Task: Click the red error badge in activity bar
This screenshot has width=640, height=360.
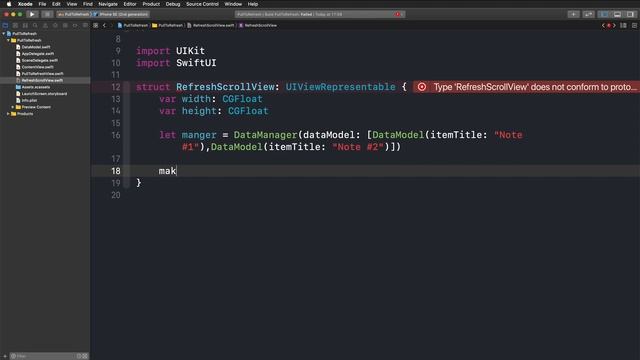Action: 398,14
